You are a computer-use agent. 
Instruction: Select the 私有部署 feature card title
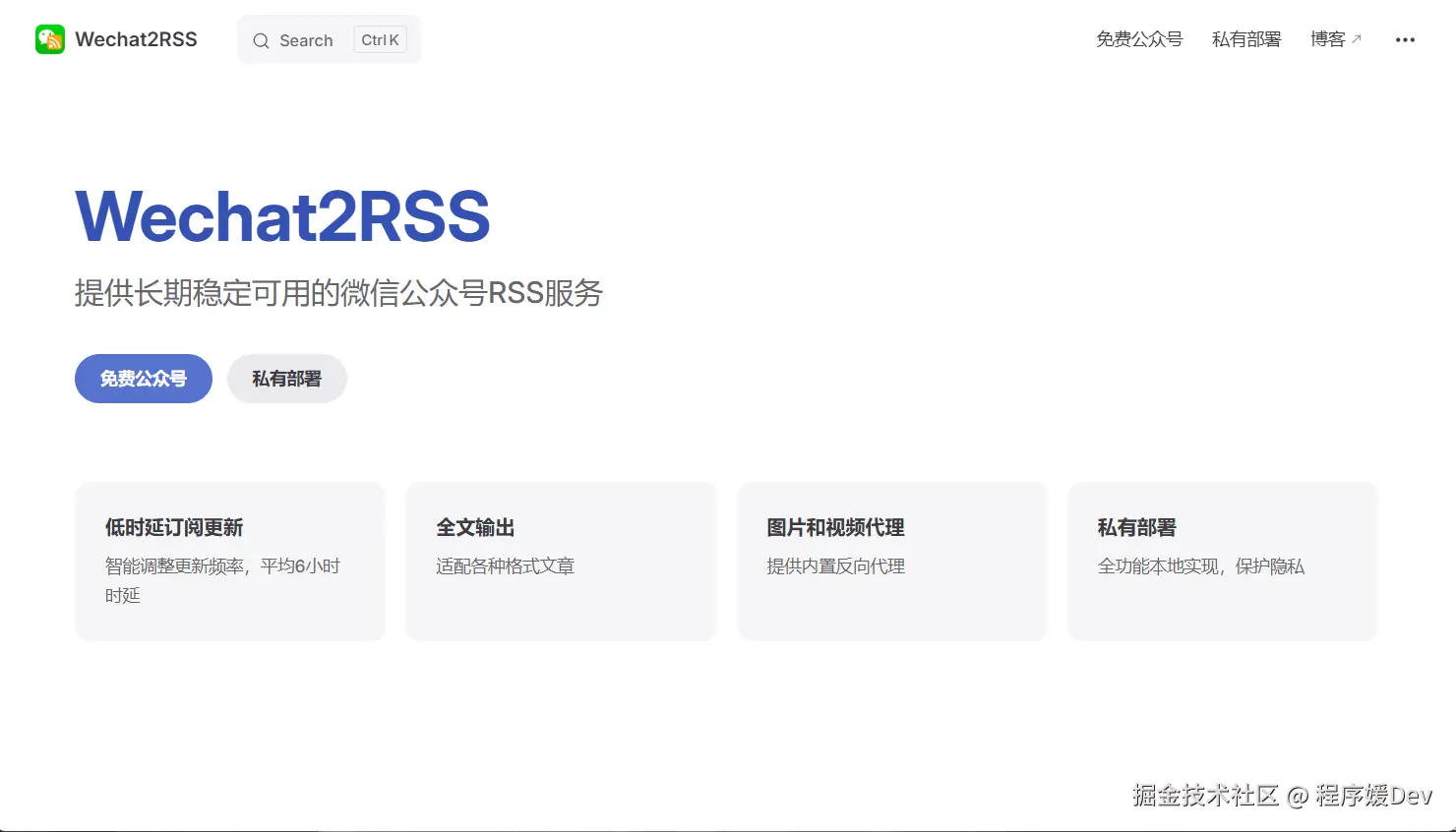pos(1136,527)
